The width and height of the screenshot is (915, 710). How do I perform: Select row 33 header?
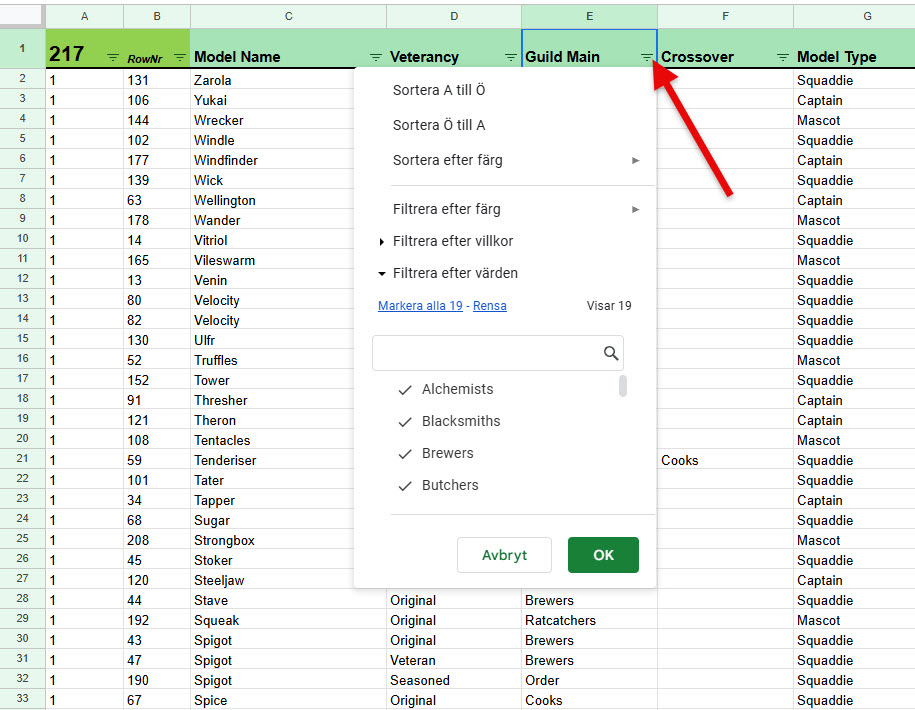point(23,698)
